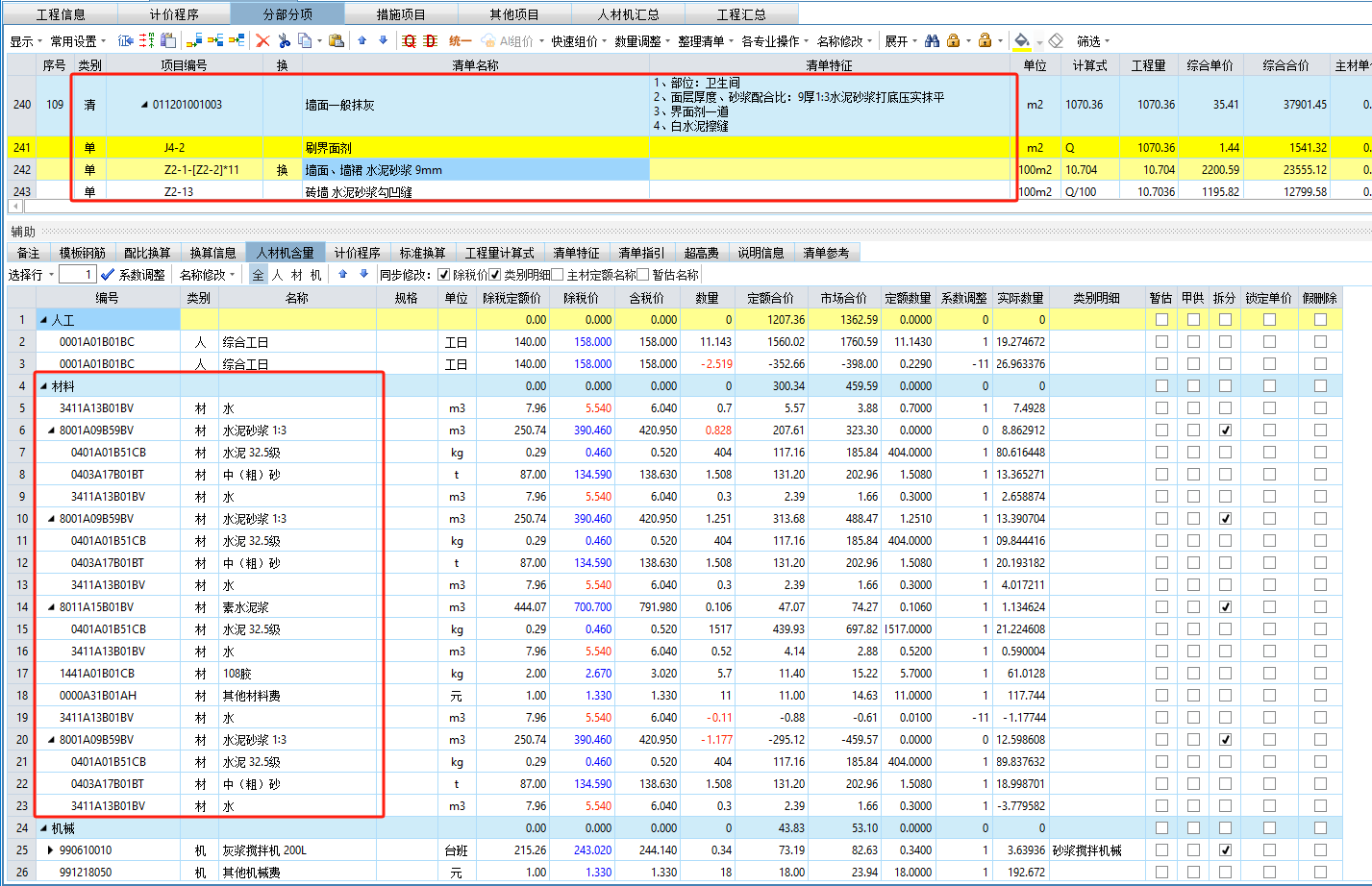Click the top toolbar blue move-down arrow
This screenshot has width=1372, height=886.
[383, 40]
